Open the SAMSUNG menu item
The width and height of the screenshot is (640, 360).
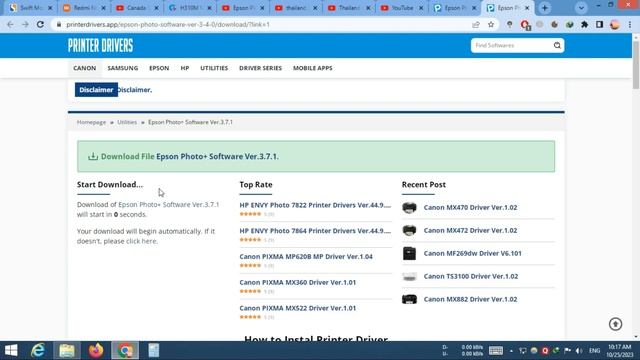(x=123, y=68)
